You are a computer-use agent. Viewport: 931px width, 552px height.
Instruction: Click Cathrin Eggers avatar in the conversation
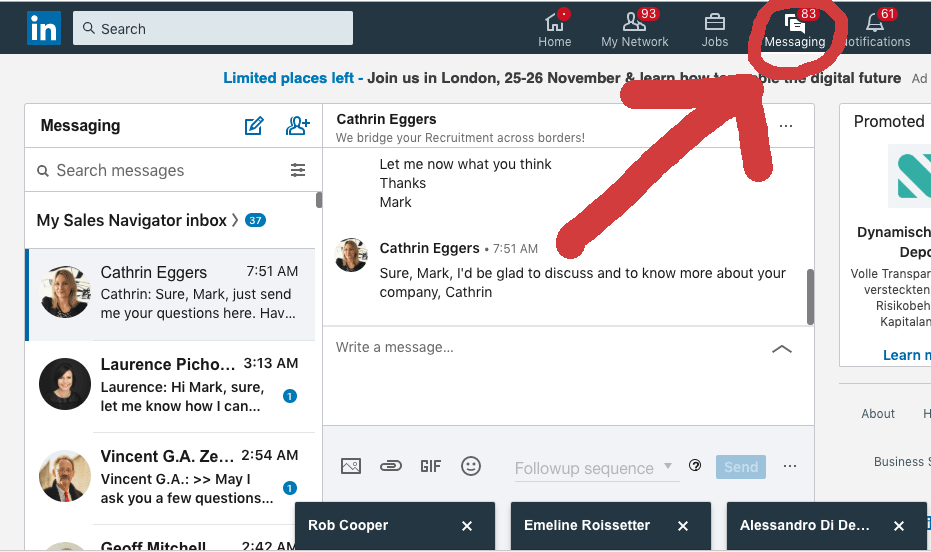point(352,255)
